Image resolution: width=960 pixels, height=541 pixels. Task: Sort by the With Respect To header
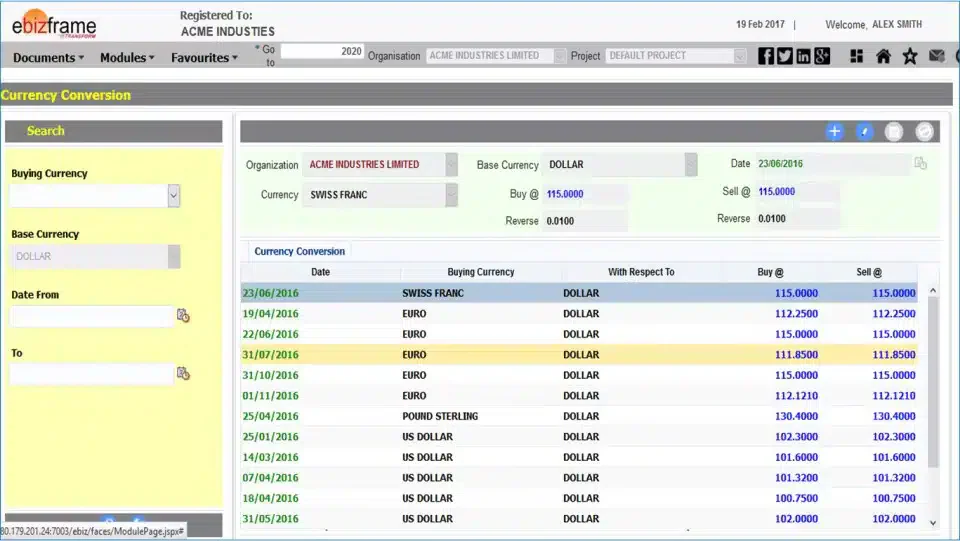pos(641,272)
